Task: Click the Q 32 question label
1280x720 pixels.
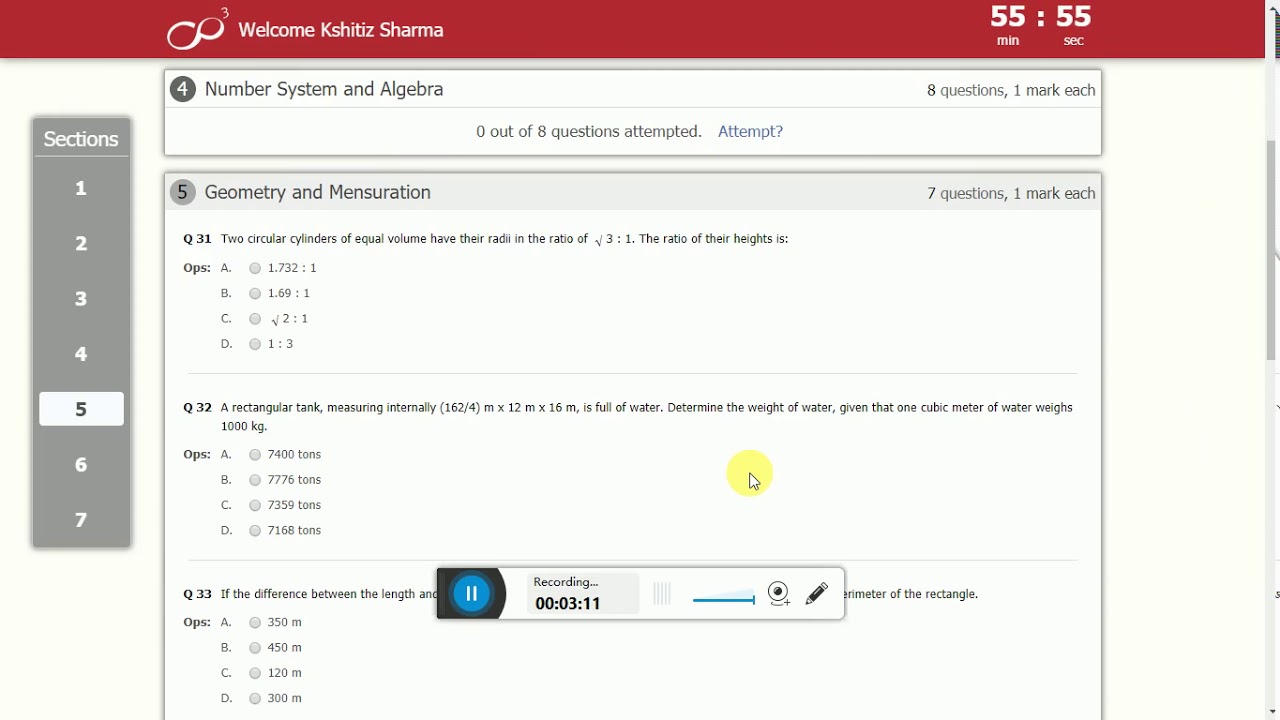Action: (197, 408)
